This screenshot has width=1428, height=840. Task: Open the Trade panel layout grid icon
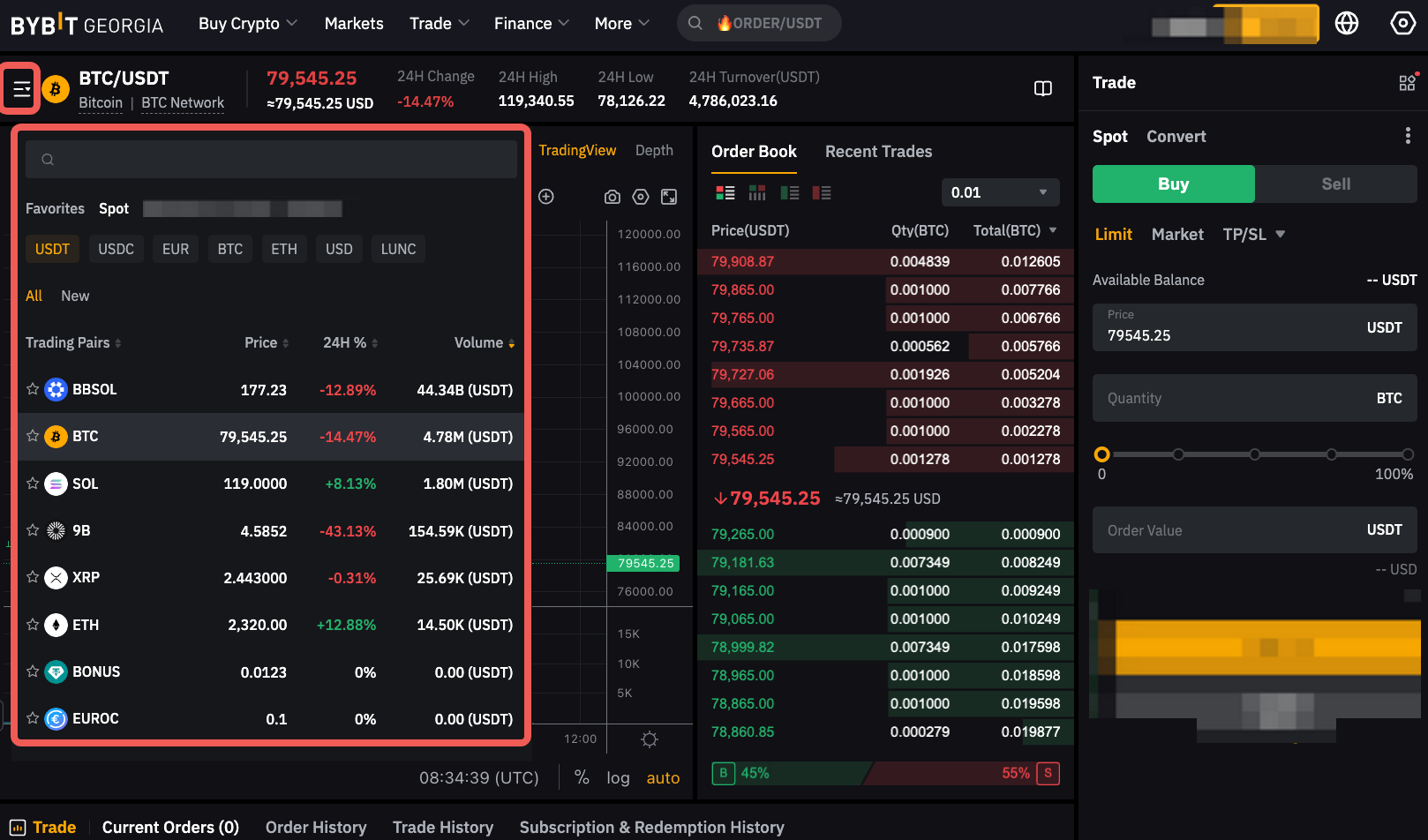[x=1407, y=83]
